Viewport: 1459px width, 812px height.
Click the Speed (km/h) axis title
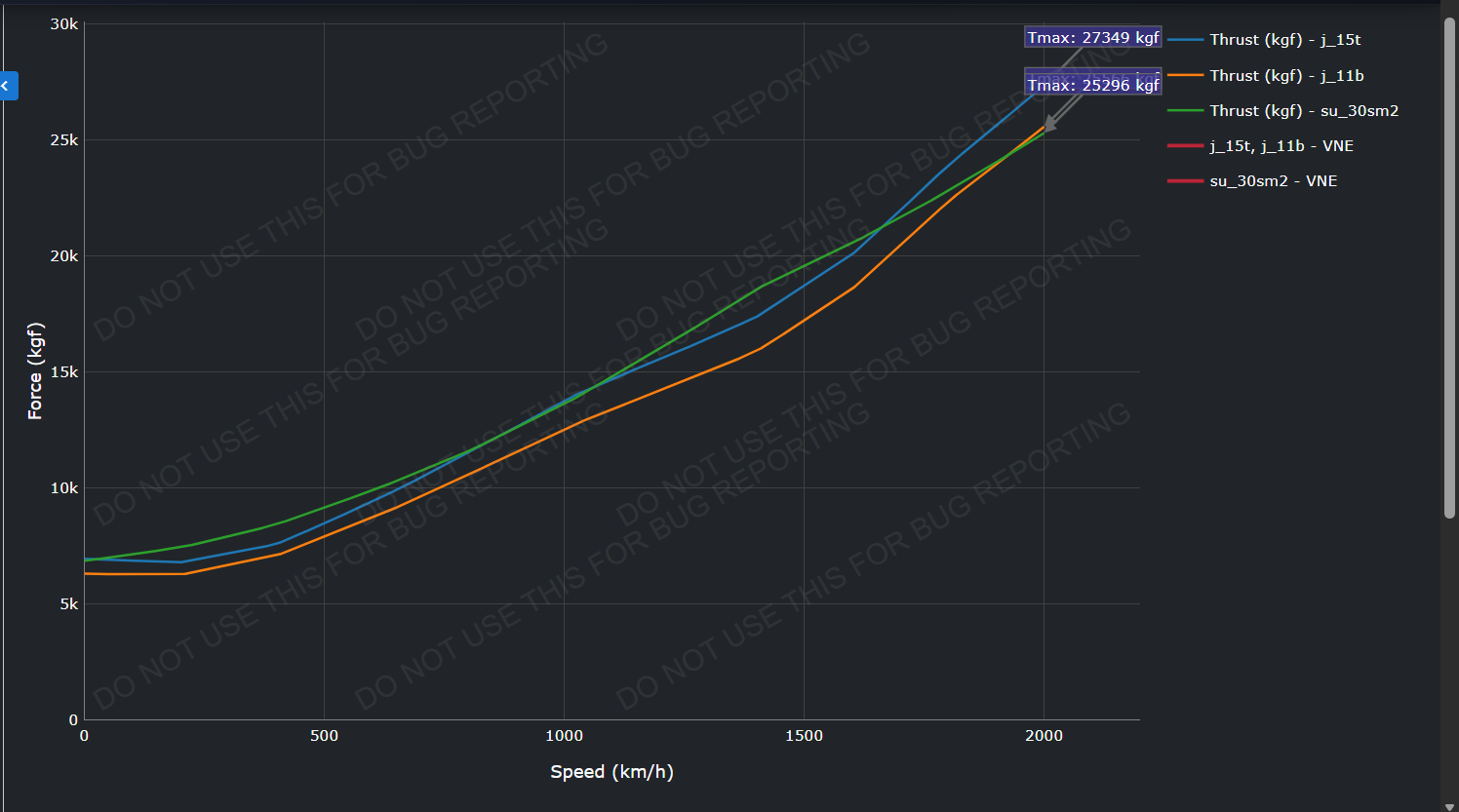click(x=611, y=772)
